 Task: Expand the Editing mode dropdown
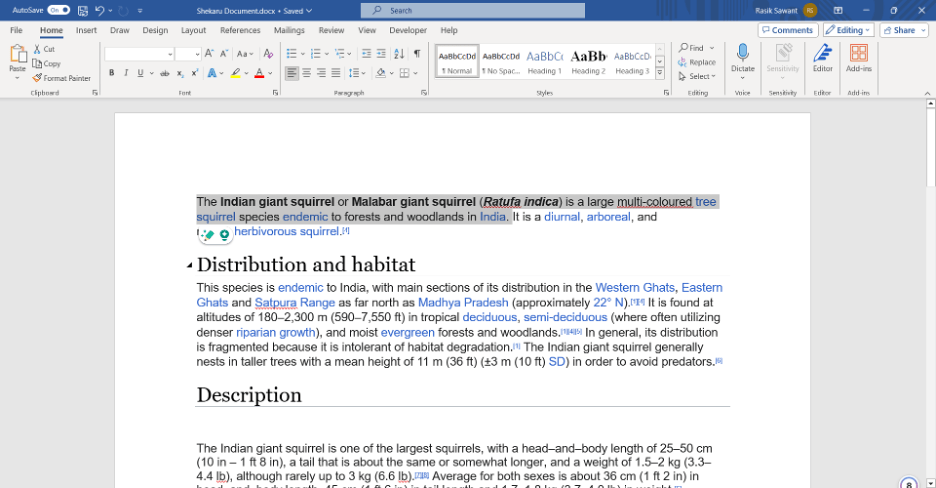pyautogui.click(x=848, y=30)
